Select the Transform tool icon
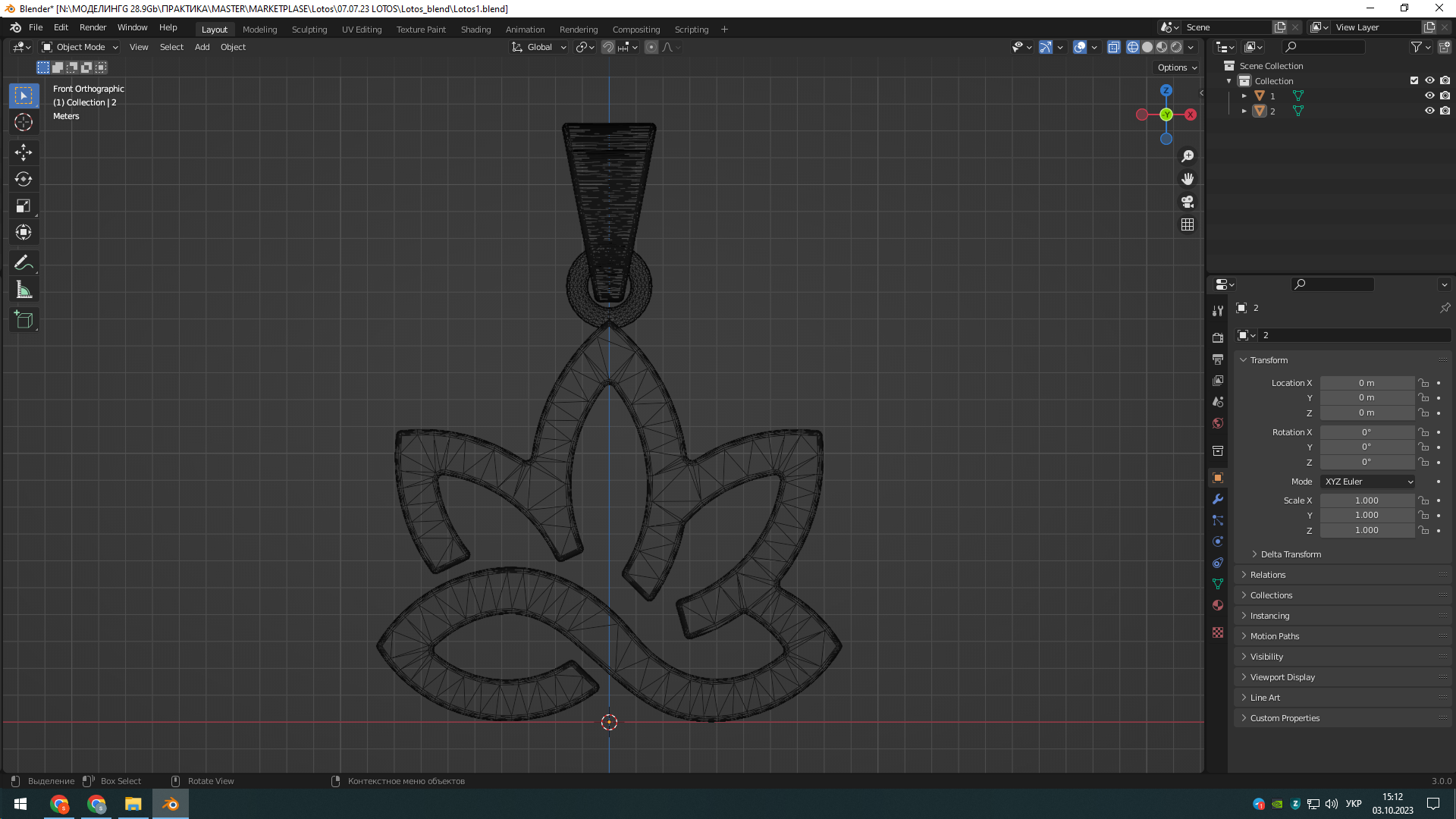This screenshot has width=1456, height=819. click(x=23, y=233)
